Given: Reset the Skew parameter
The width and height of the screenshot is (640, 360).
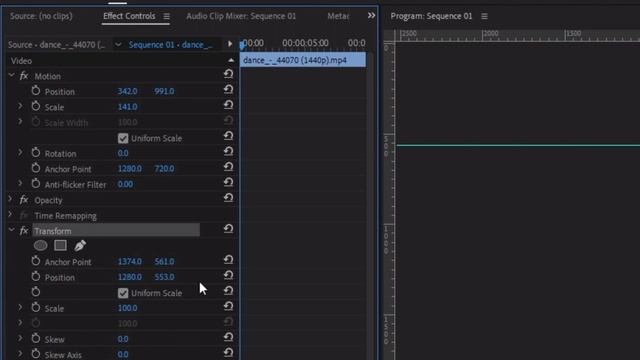Looking at the screenshot, I should point(229,338).
